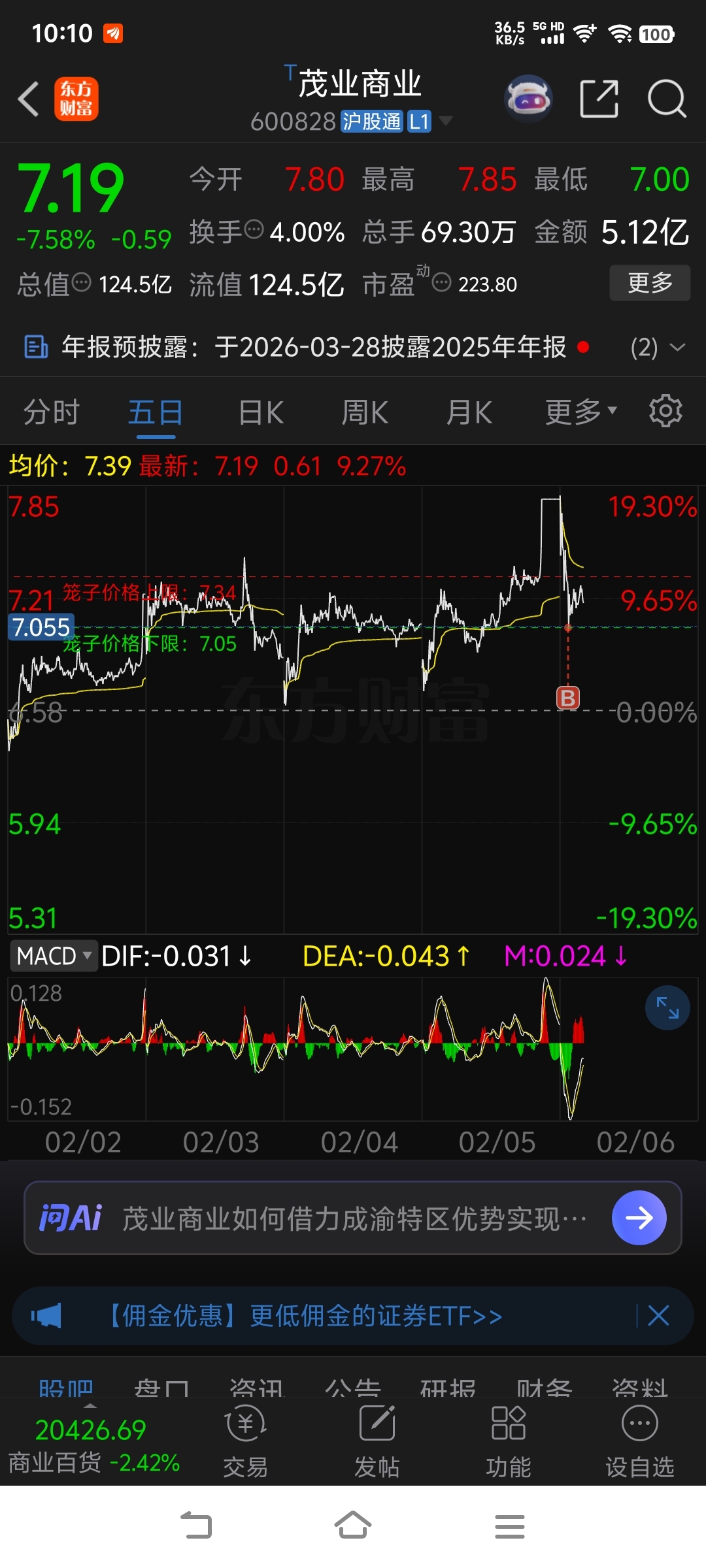The height and width of the screenshot is (1568, 706).
Task: Switch to the 日K tab
Action: coord(261,413)
